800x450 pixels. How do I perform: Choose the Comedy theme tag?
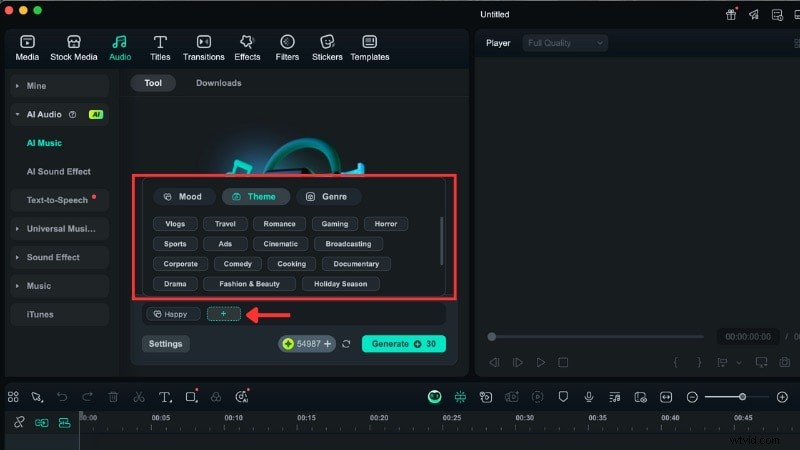click(x=237, y=264)
